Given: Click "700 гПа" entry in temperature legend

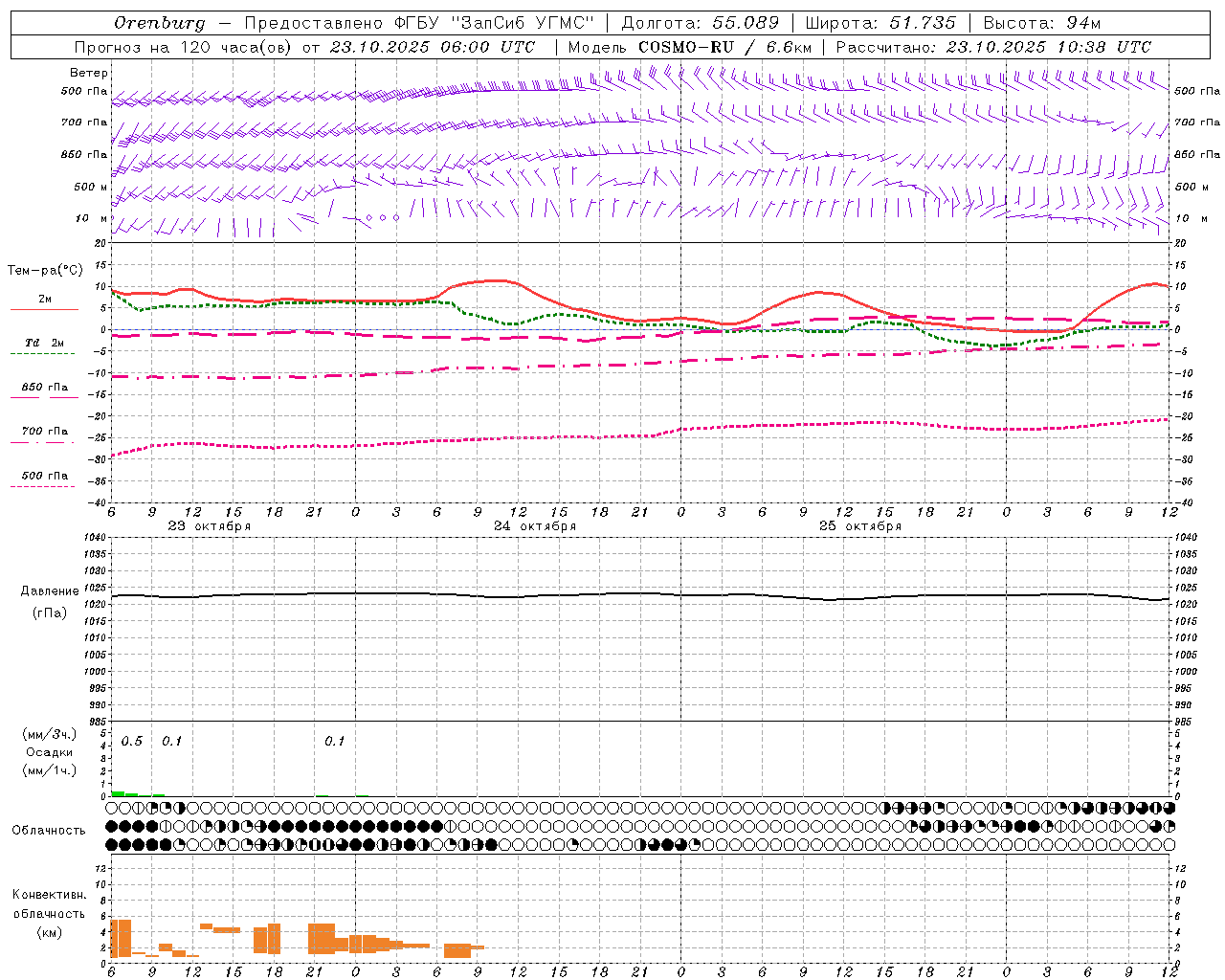Looking at the screenshot, I should pos(45,432).
